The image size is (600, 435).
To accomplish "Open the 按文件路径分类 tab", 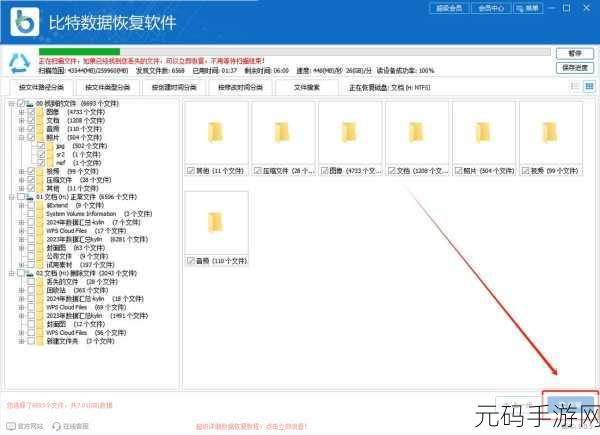I will pyautogui.click(x=41, y=87).
